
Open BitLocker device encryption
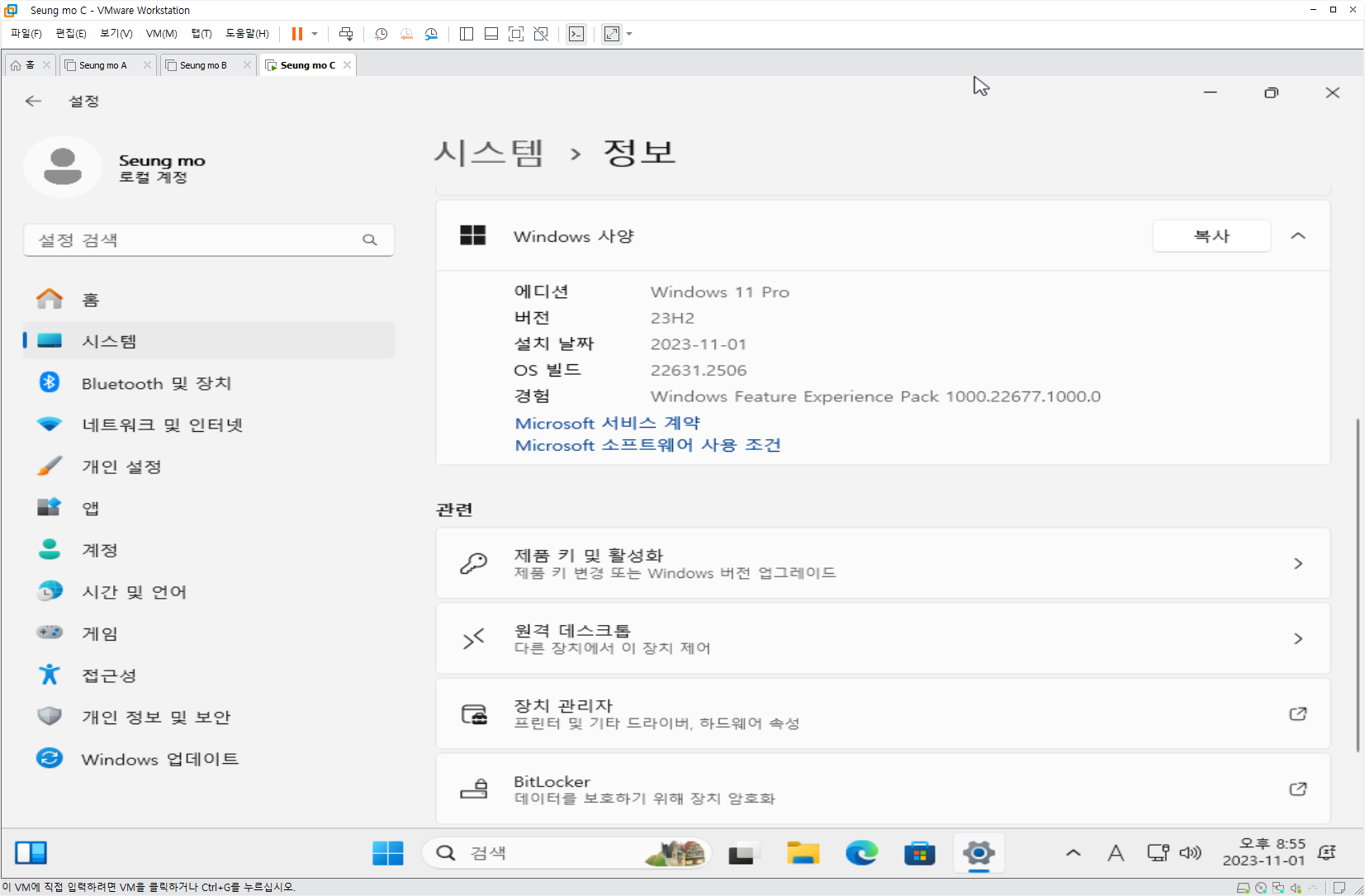pyautogui.click(x=883, y=788)
